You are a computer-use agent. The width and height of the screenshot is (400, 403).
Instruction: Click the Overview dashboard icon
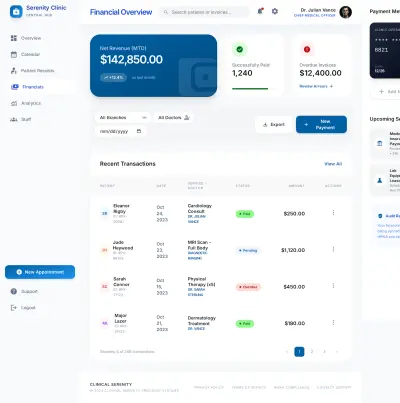(14, 38)
